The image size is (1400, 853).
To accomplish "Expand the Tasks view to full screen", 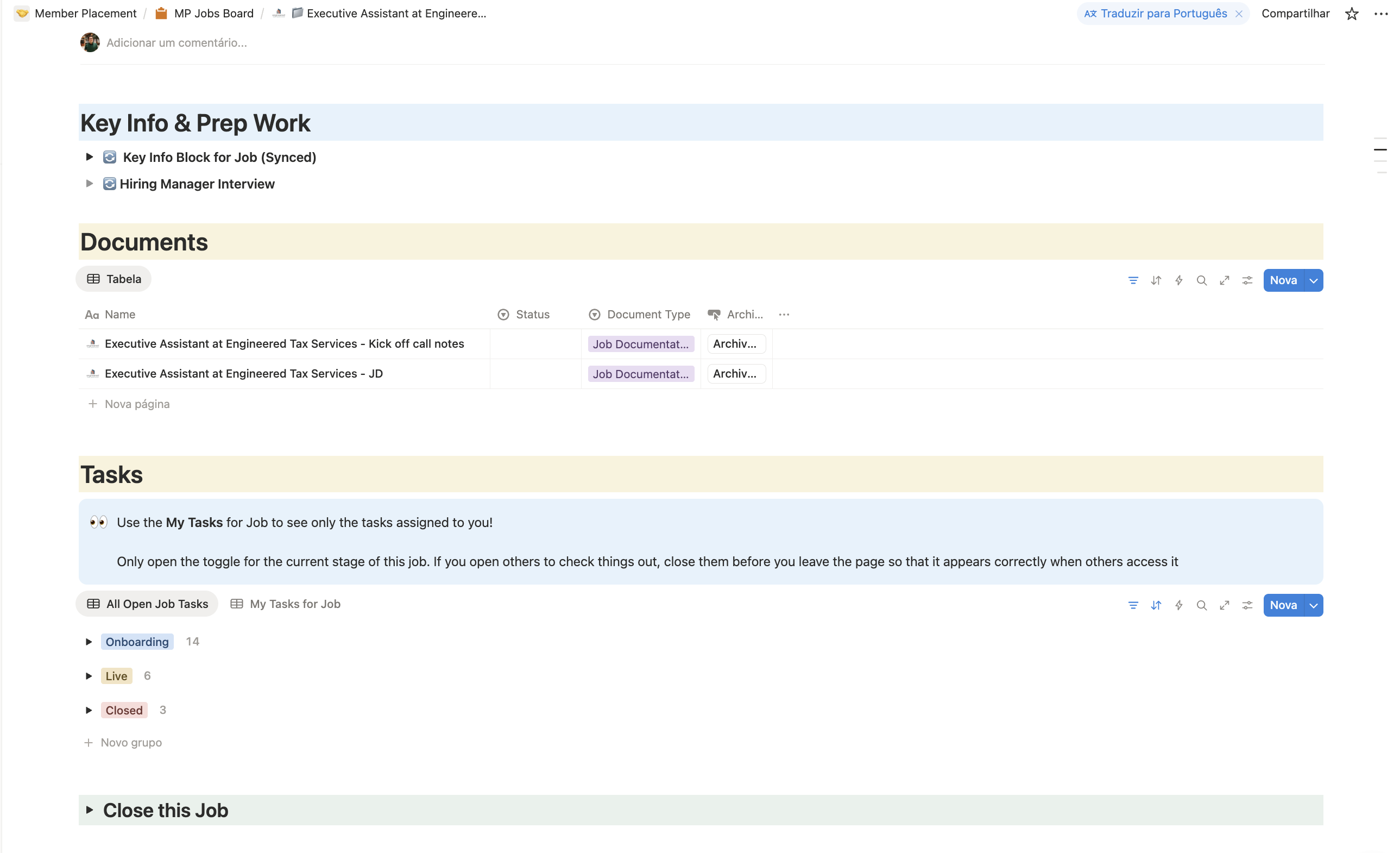I will click(1225, 605).
